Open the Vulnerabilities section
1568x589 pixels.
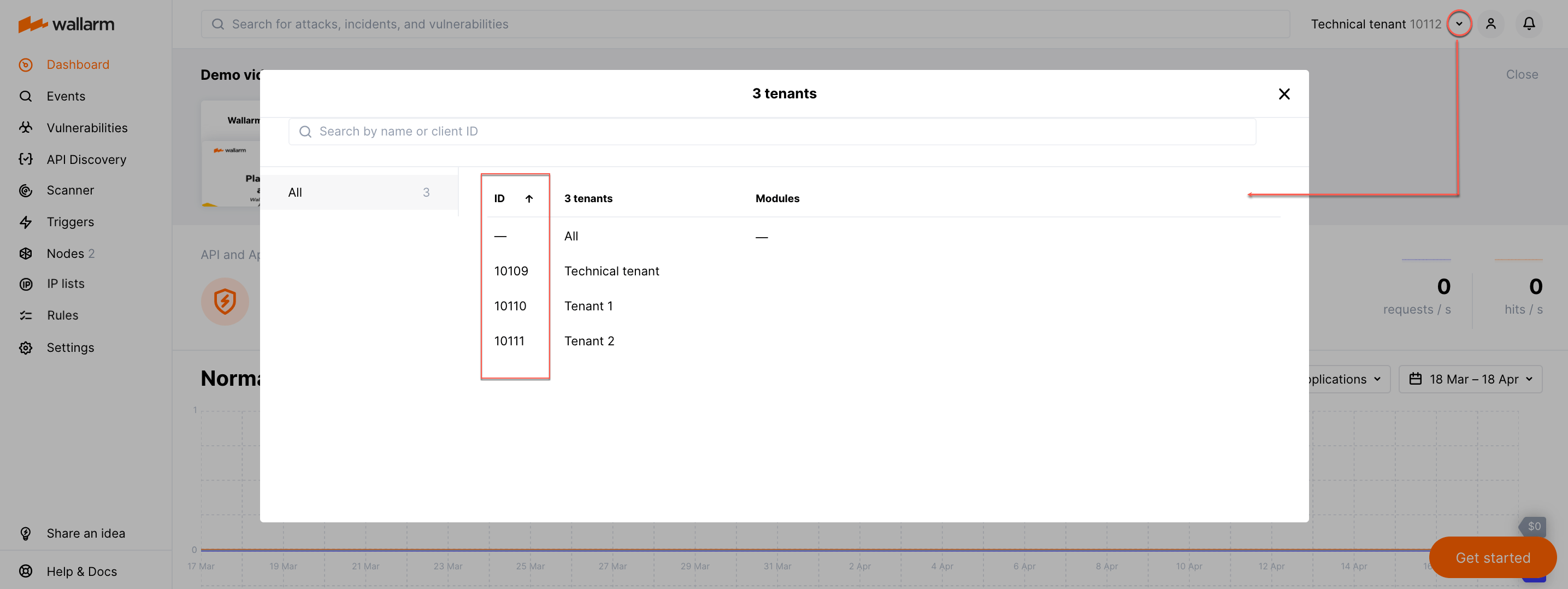pos(87,127)
